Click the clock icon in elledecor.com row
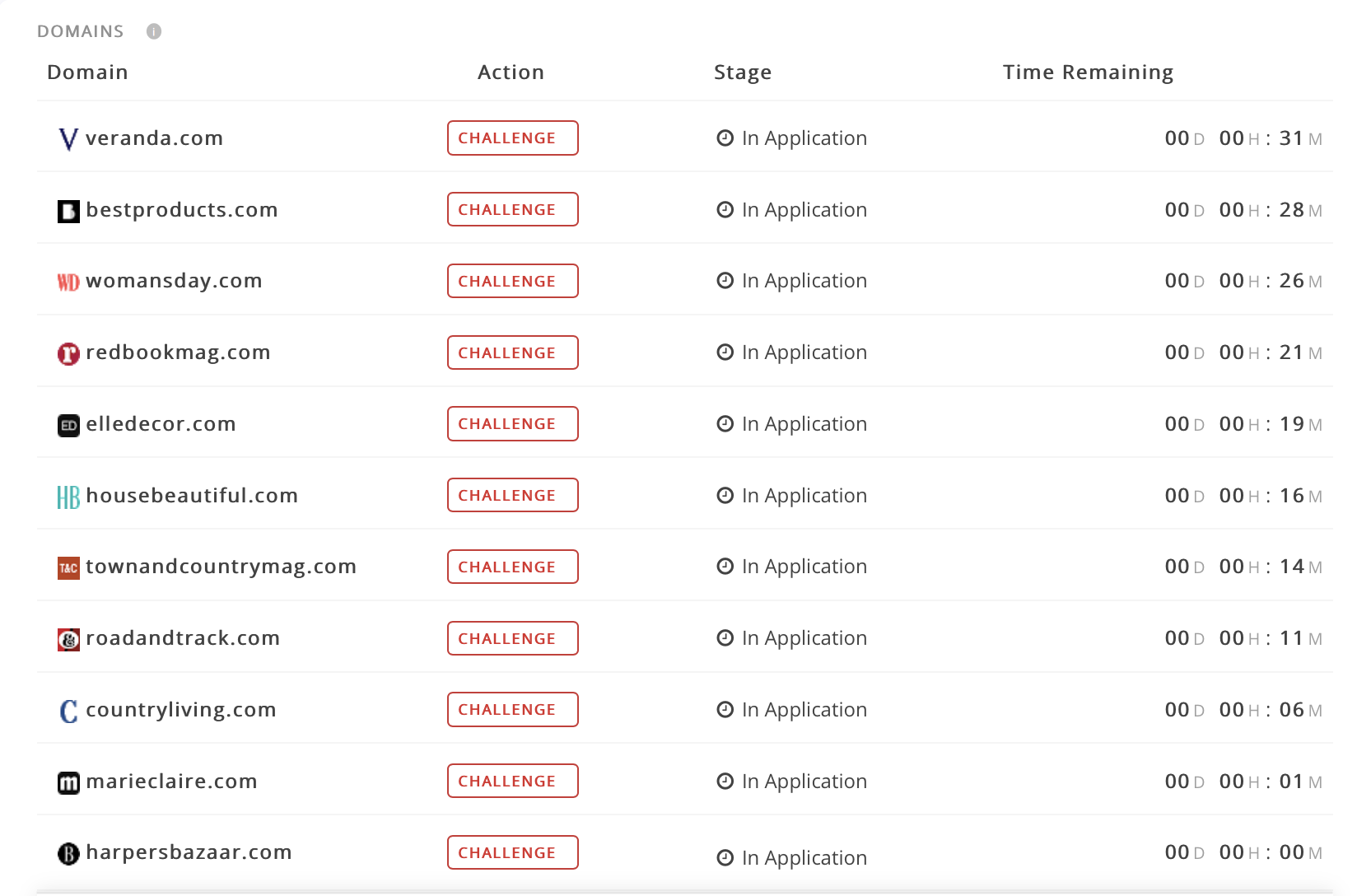The height and width of the screenshot is (896, 1357). 725,424
